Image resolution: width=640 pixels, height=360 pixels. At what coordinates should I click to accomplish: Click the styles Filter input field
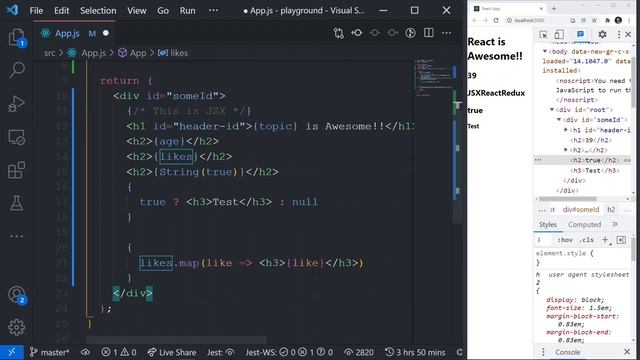[545, 240]
